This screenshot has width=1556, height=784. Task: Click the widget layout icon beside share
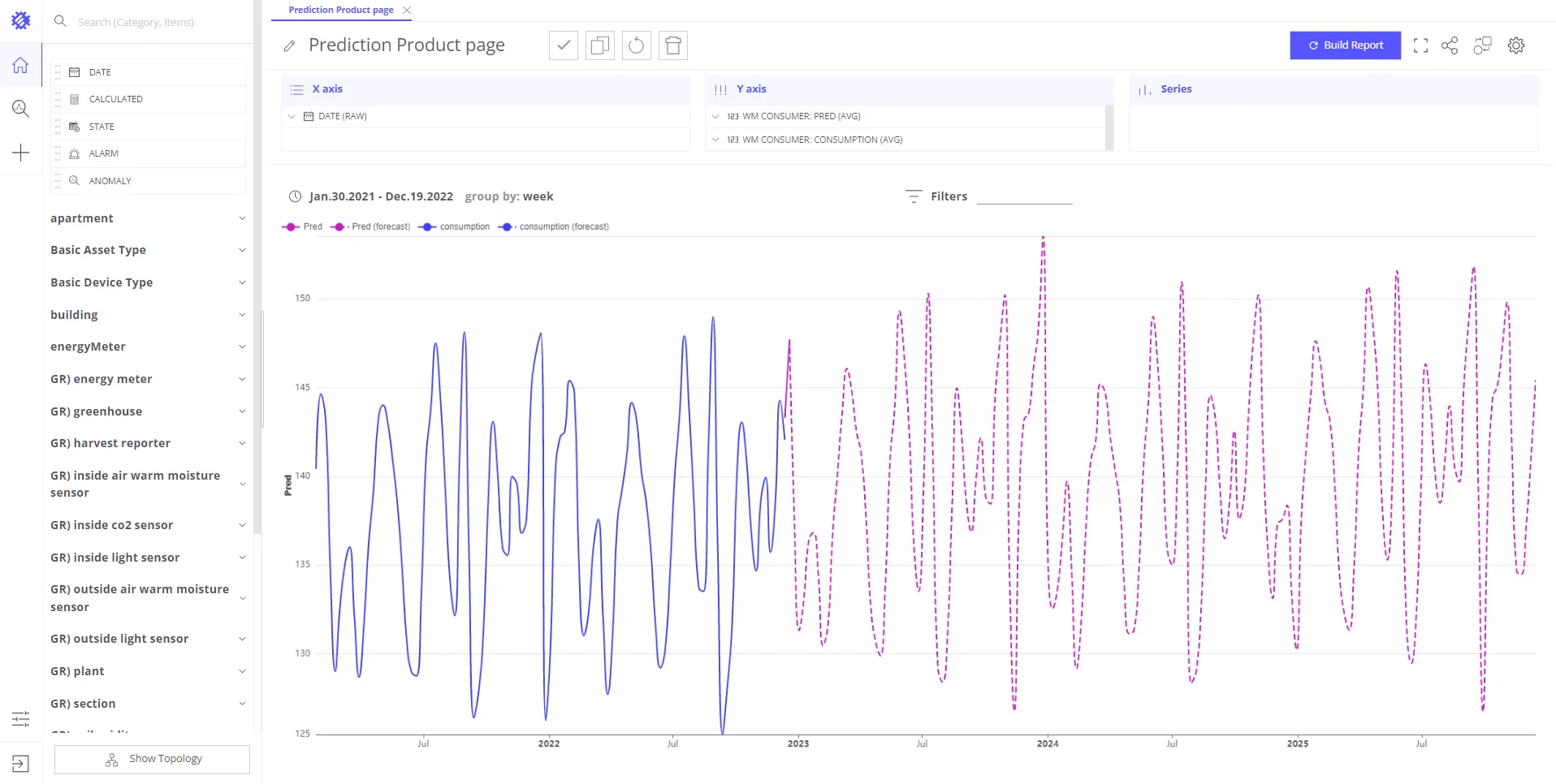point(1482,45)
